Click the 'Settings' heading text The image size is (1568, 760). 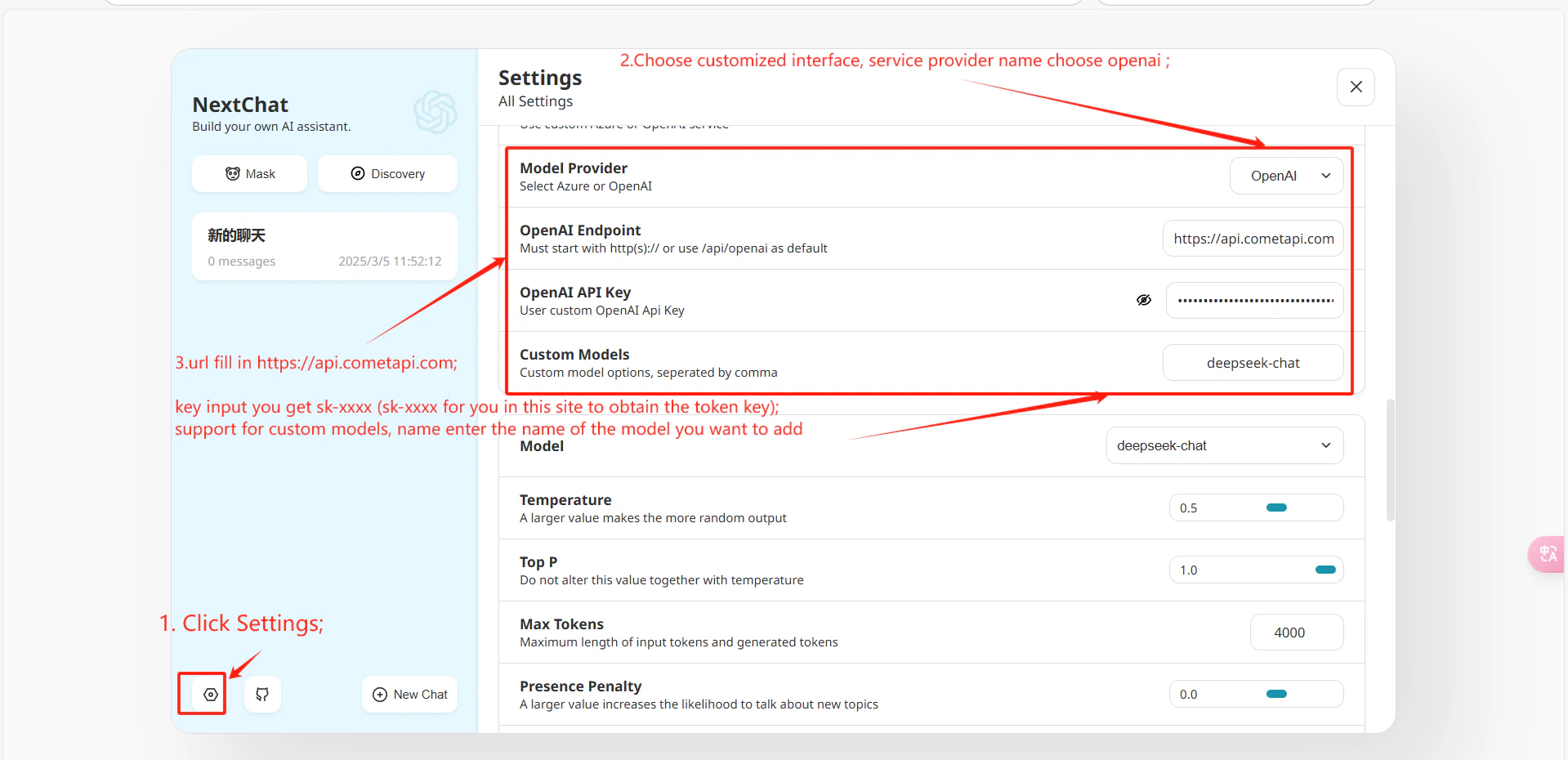tap(540, 78)
